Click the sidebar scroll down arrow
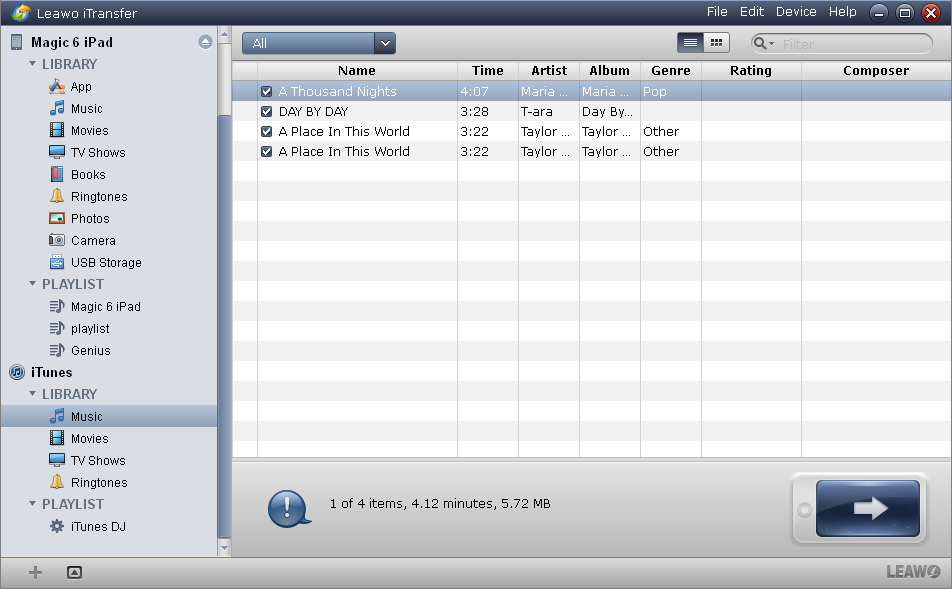952x589 pixels. click(x=224, y=547)
